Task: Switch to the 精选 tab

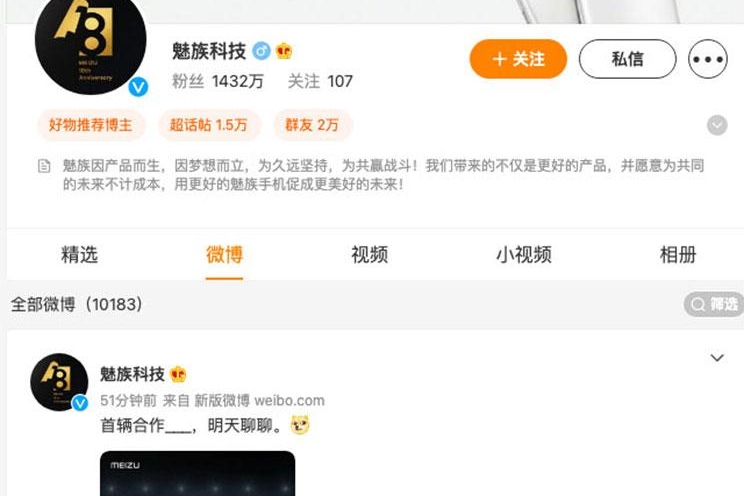Action: click(x=79, y=255)
